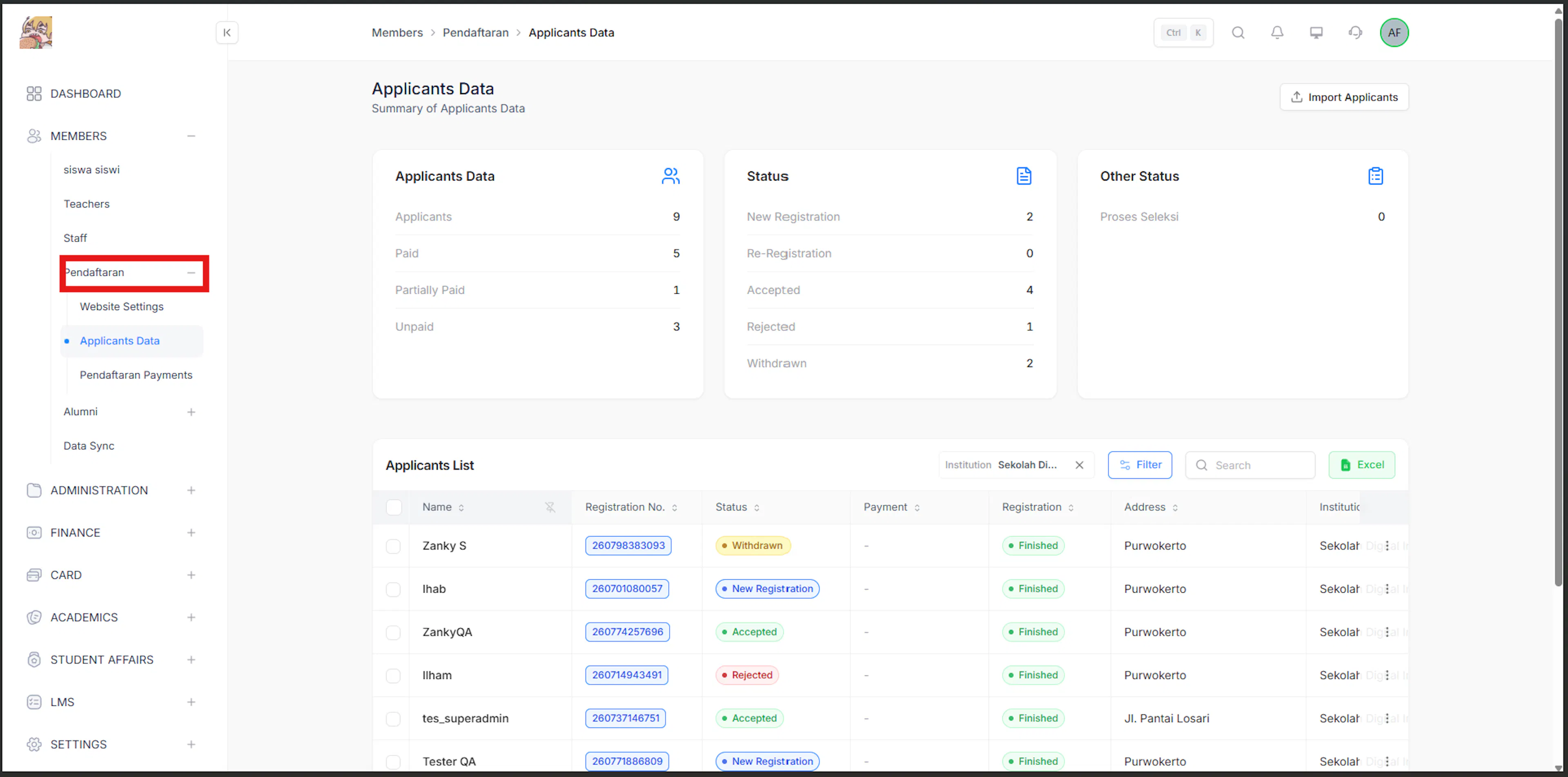Click the applicants Search field
The width and height of the screenshot is (1568, 777).
[x=1250, y=465]
